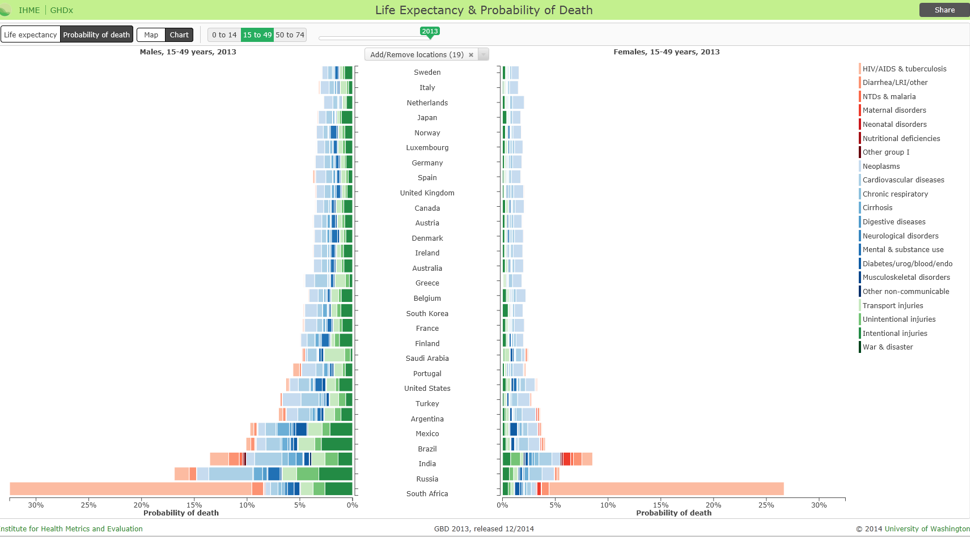Click the 2013 year slider marker
The width and height of the screenshot is (970, 537).
click(x=430, y=32)
